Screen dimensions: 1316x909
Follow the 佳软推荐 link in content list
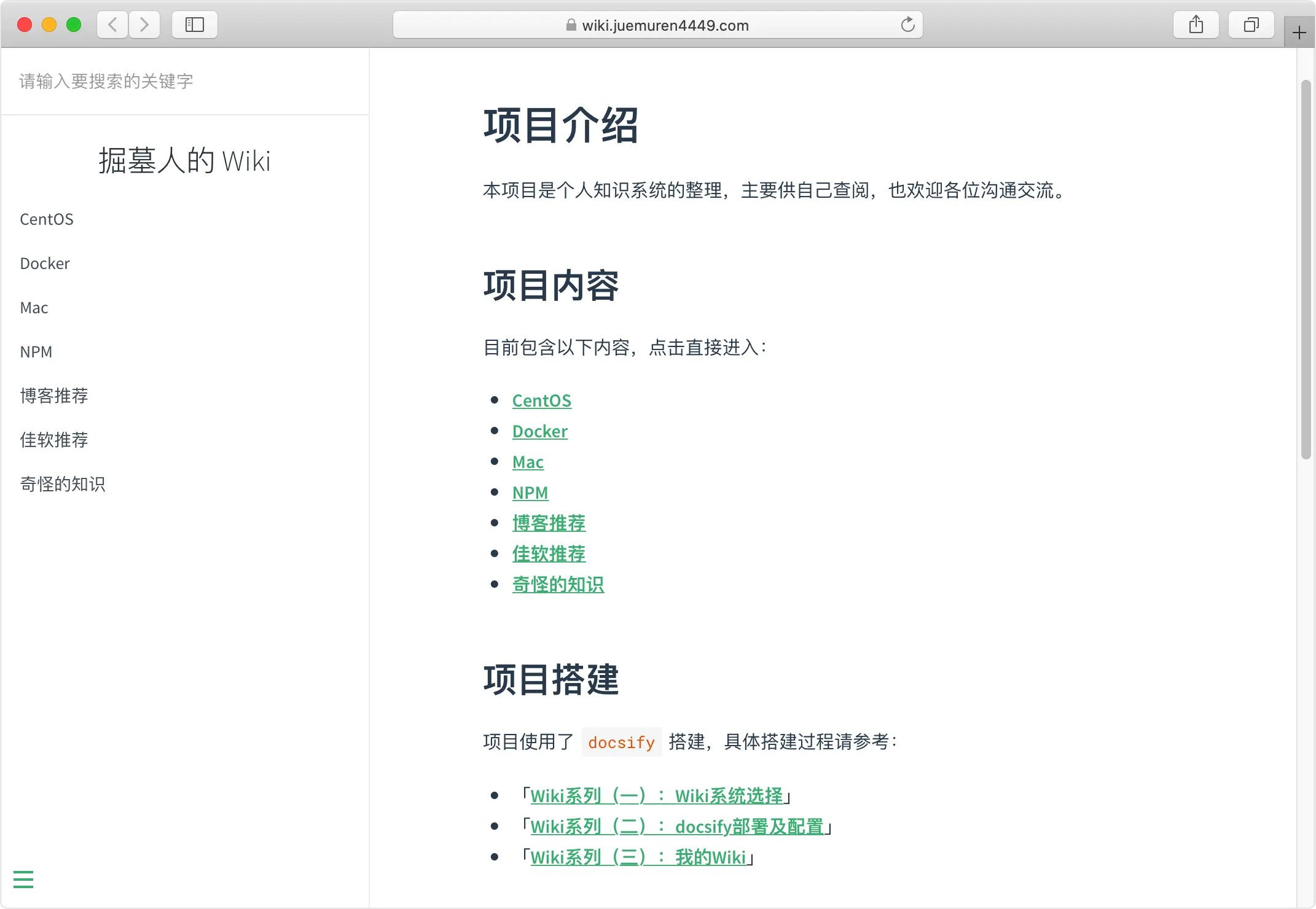pyautogui.click(x=549, y=554)
